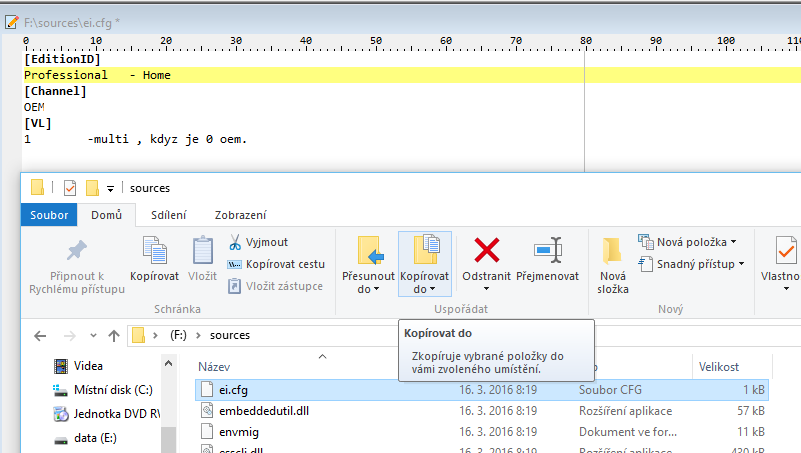
Task: Click the editor document icon beside F:\sources\ei.cfg
Action: pyautogui.click(x=12, y=22)
